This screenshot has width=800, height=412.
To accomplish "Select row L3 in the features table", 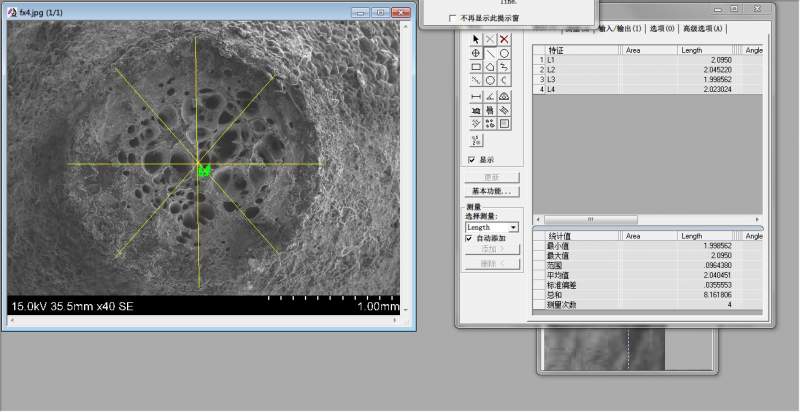I will (648, 79).
